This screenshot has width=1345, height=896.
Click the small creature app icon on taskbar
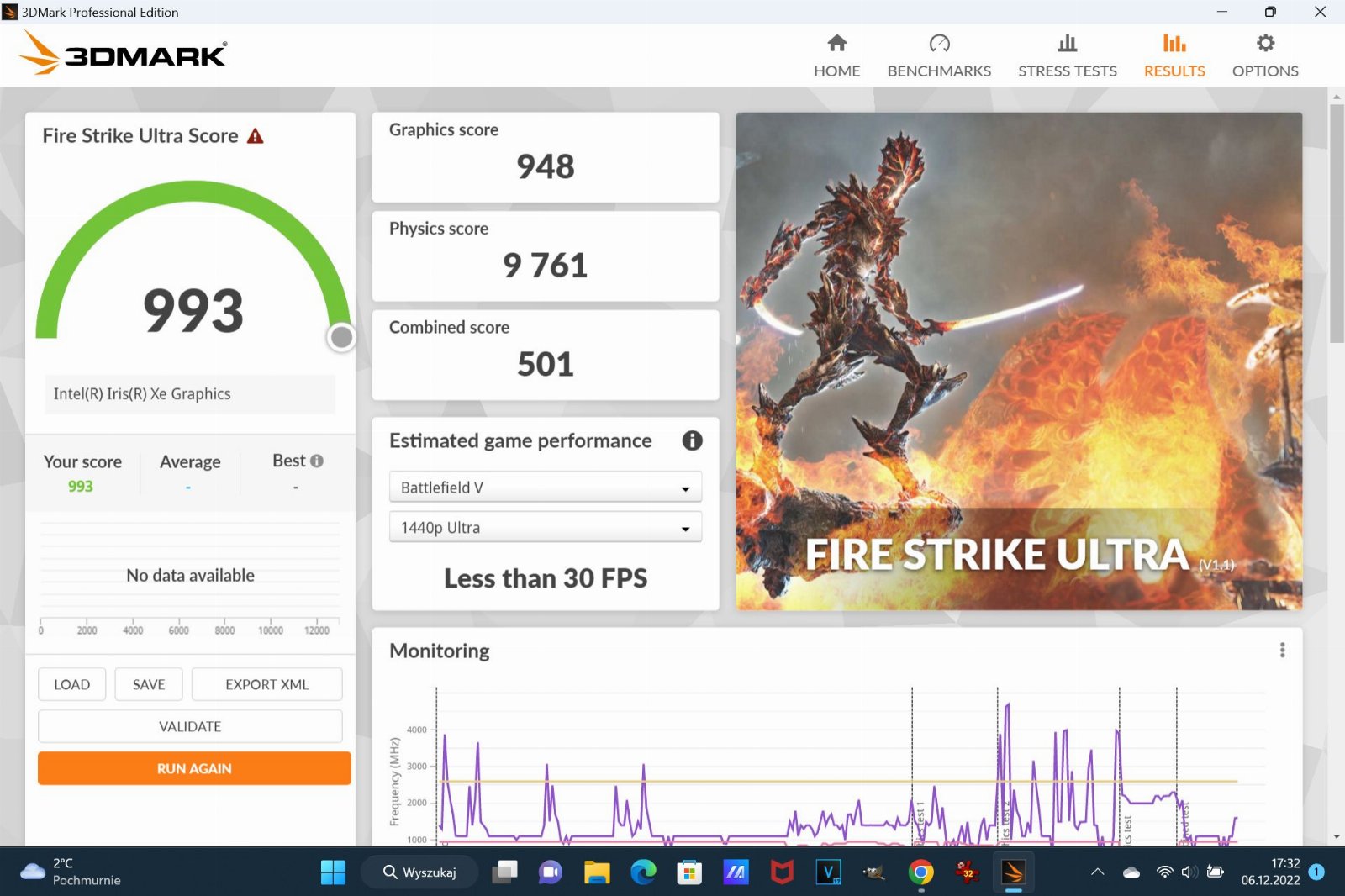coord(874,872)
